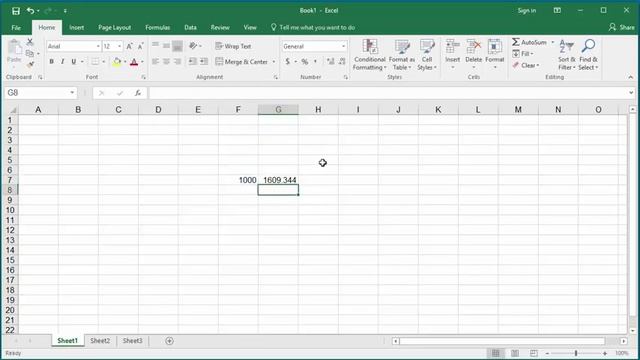Click the Clear button

(x=526, y=65)
